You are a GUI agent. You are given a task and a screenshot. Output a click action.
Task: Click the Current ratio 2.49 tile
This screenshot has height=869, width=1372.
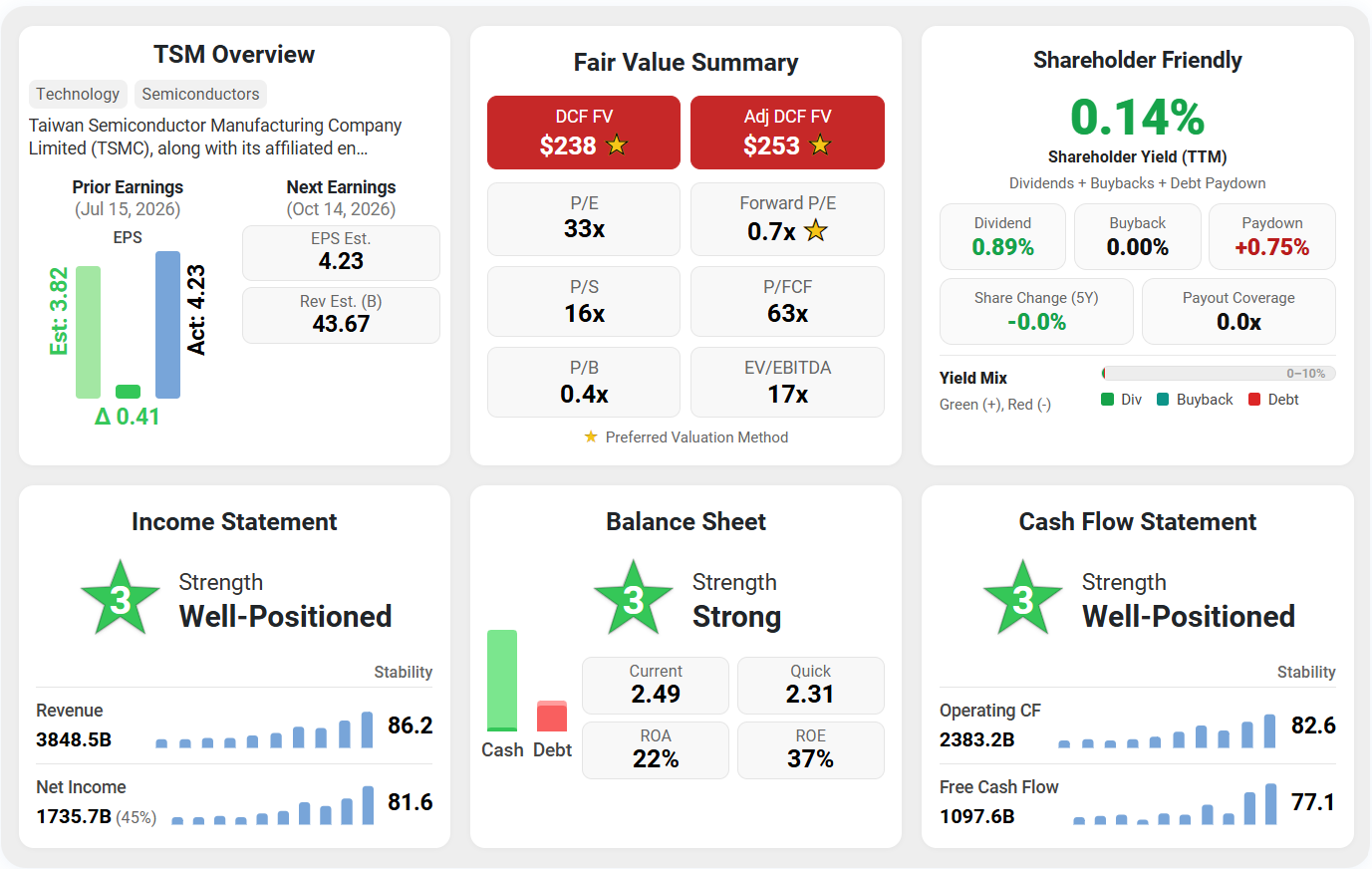pos(656,686)
